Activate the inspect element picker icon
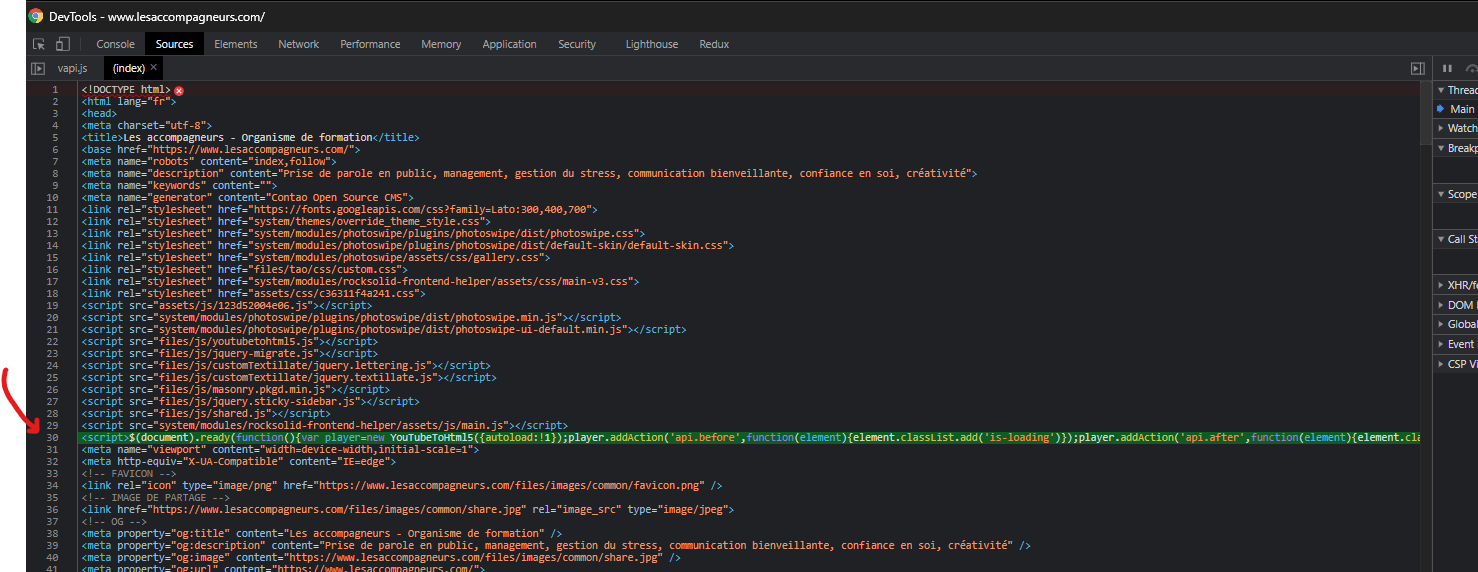 pos(39,44)
